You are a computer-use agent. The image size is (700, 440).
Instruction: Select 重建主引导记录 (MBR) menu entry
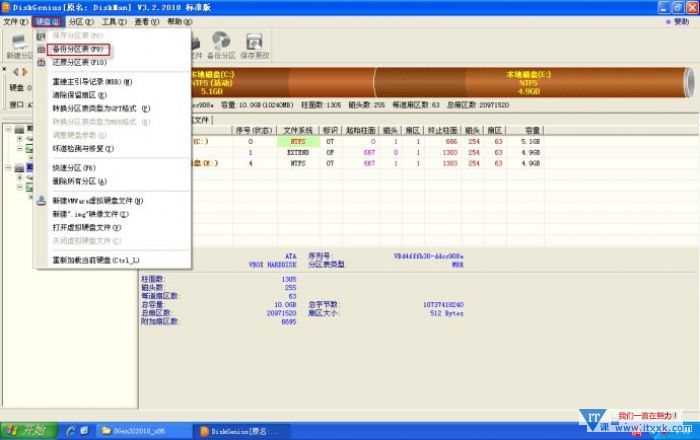92,82
